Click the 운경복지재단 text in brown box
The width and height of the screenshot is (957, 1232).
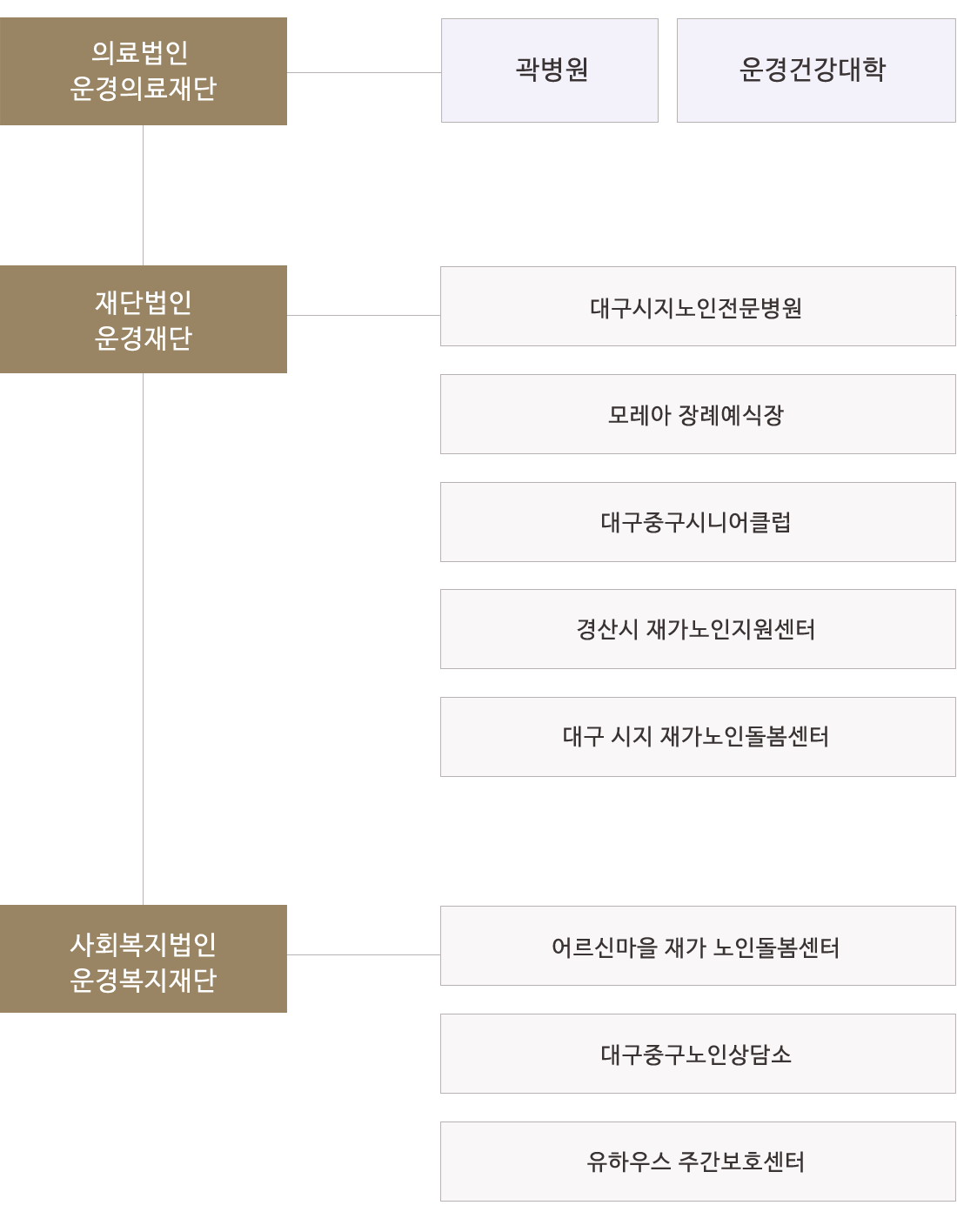[x=144, y=980]
